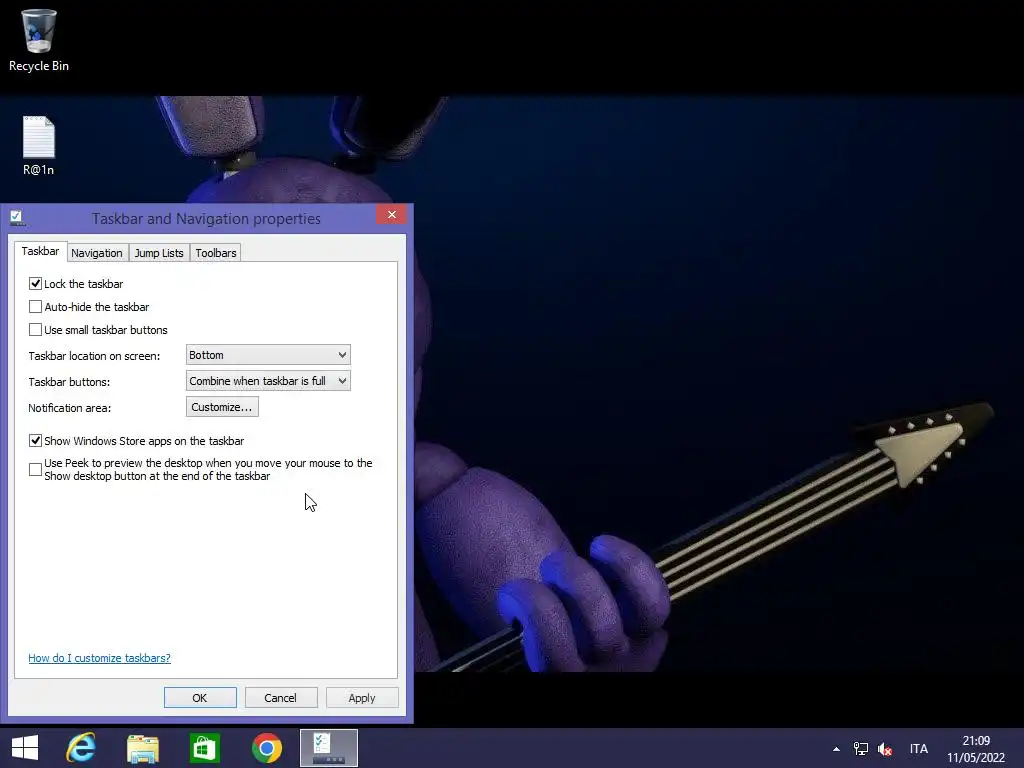Open Taskbar location on screen dropdown
1024x768 pixels.
(268, 355)
